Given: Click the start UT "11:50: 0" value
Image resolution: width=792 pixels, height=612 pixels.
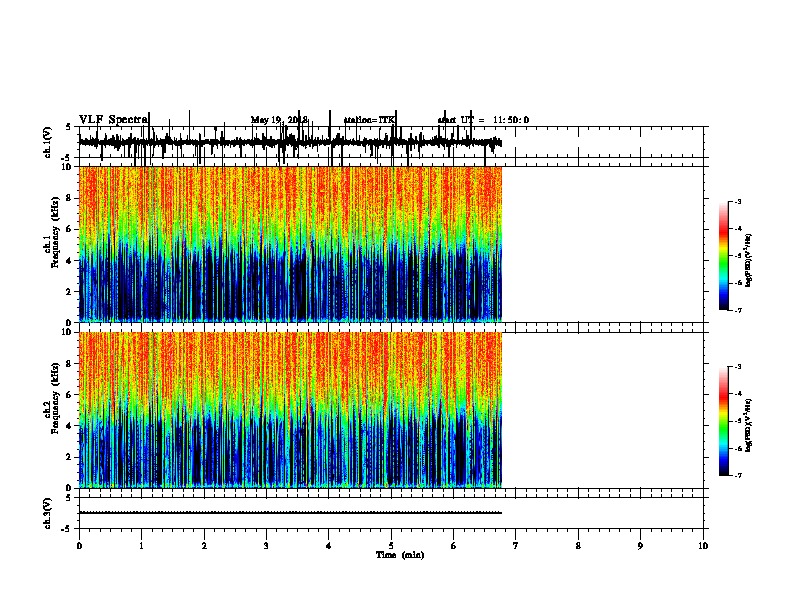Looking at the screenshot, I should (511, 120).
